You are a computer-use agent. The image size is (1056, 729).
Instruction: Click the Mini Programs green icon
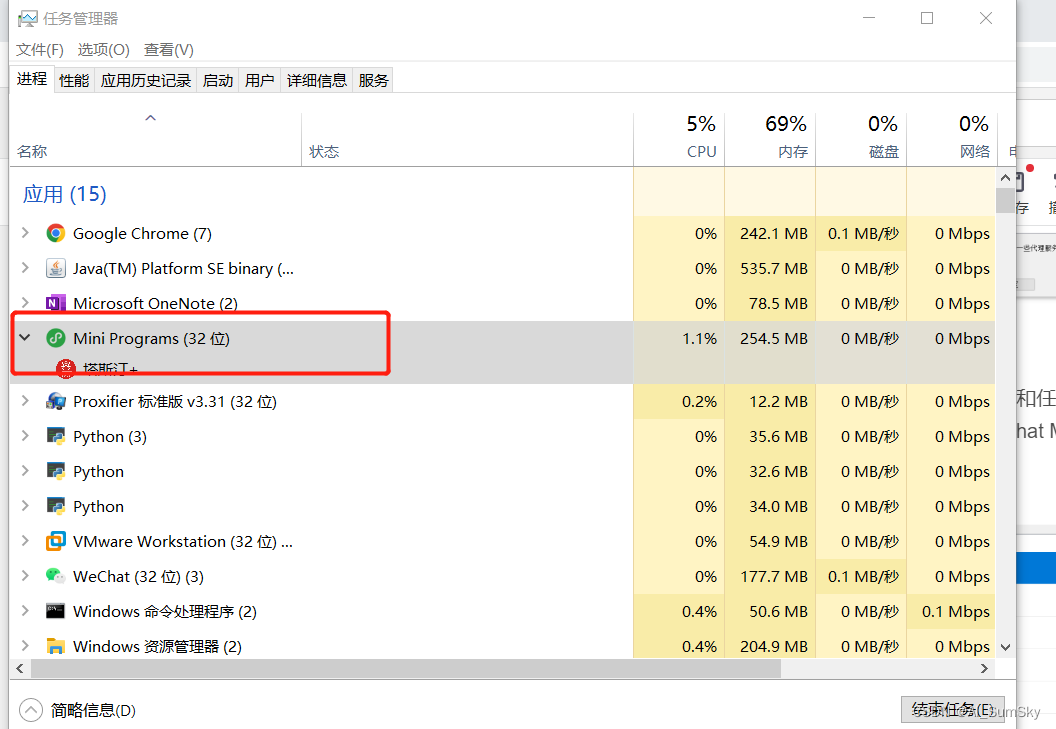tap(55, 338)
